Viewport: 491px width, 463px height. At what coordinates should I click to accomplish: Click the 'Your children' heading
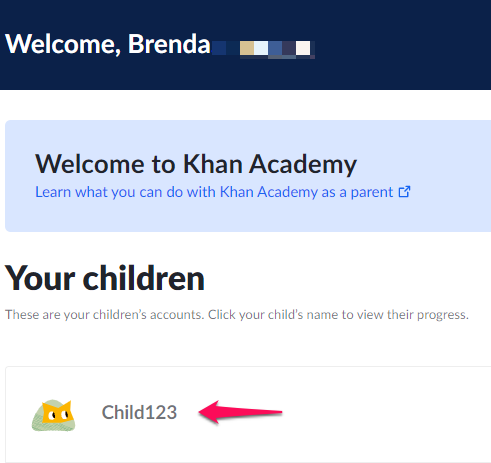[104, 278]
